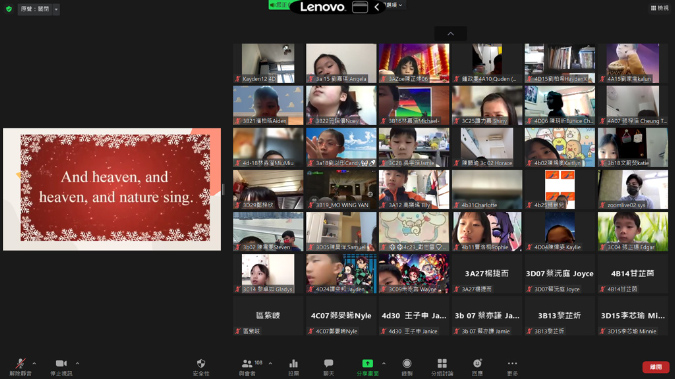Select the 3C04 Edgar video thumbnail
Image resolution: width=675 pixels, height=379 pixels.
coord(633,231)
